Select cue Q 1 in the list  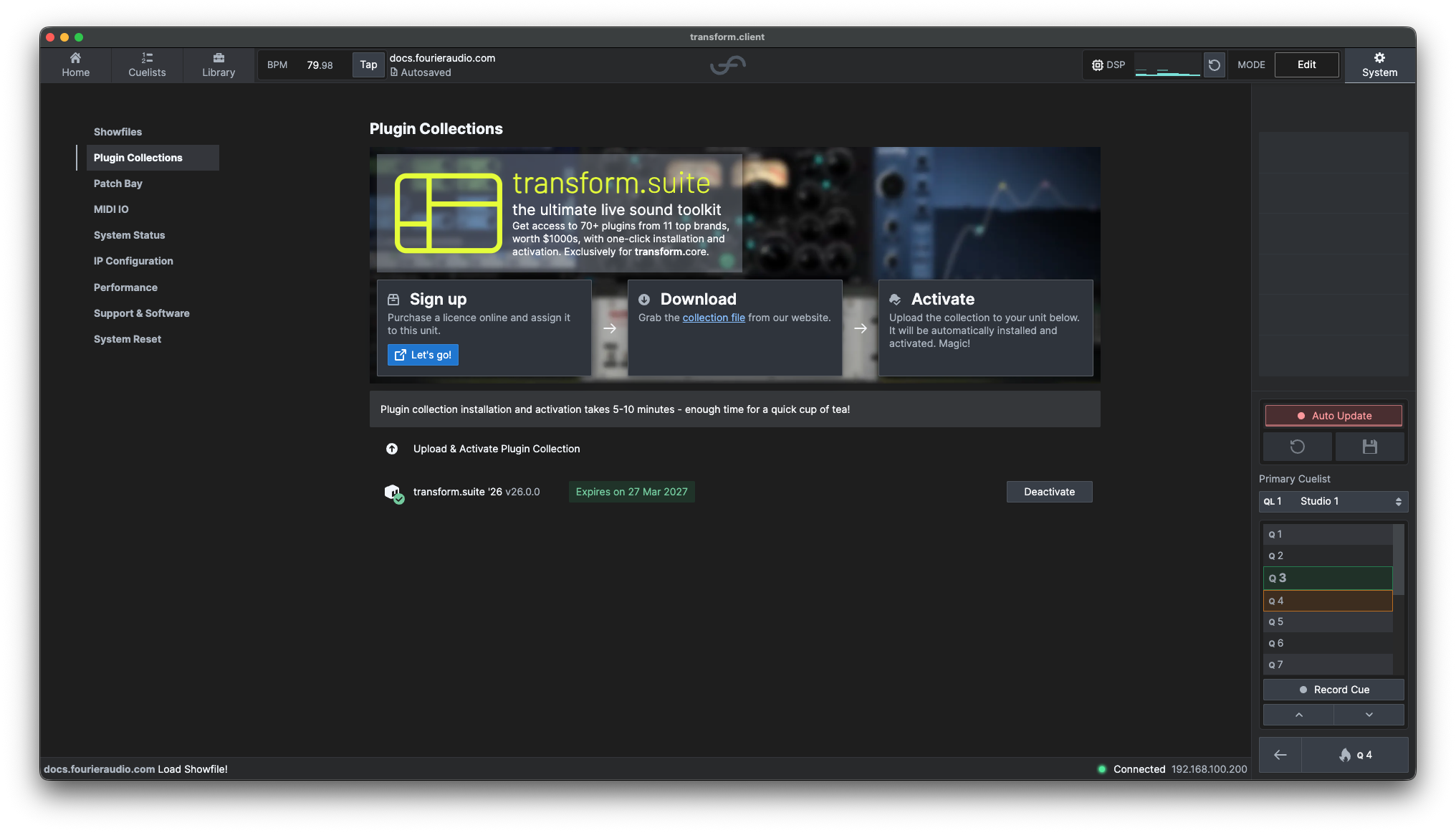[x=1328, y=534]
